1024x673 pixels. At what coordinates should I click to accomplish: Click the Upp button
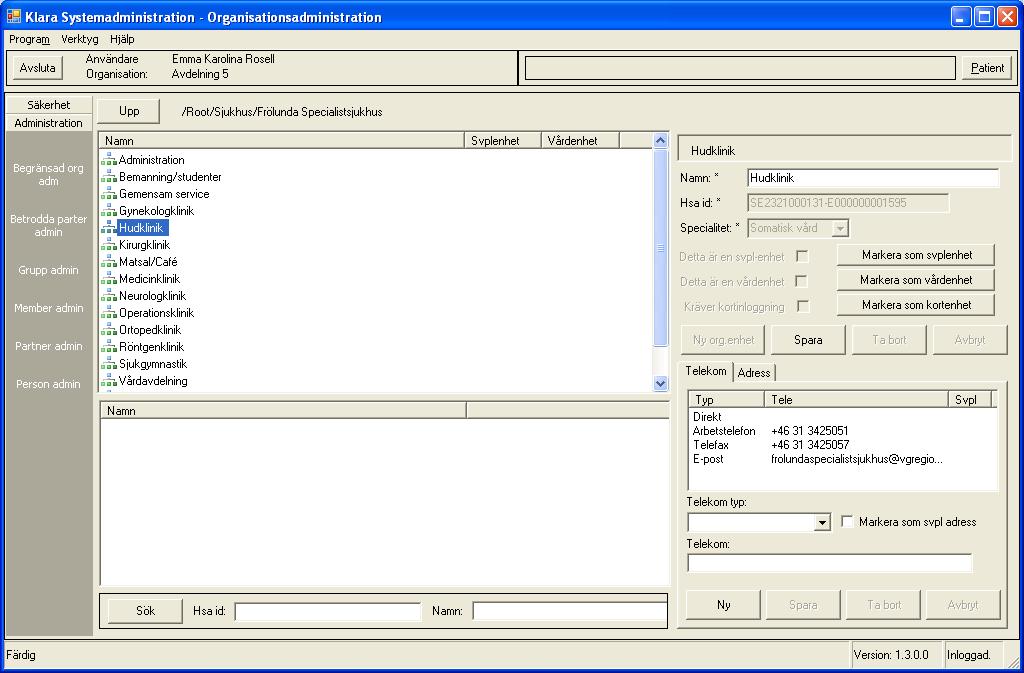[129, 111]
